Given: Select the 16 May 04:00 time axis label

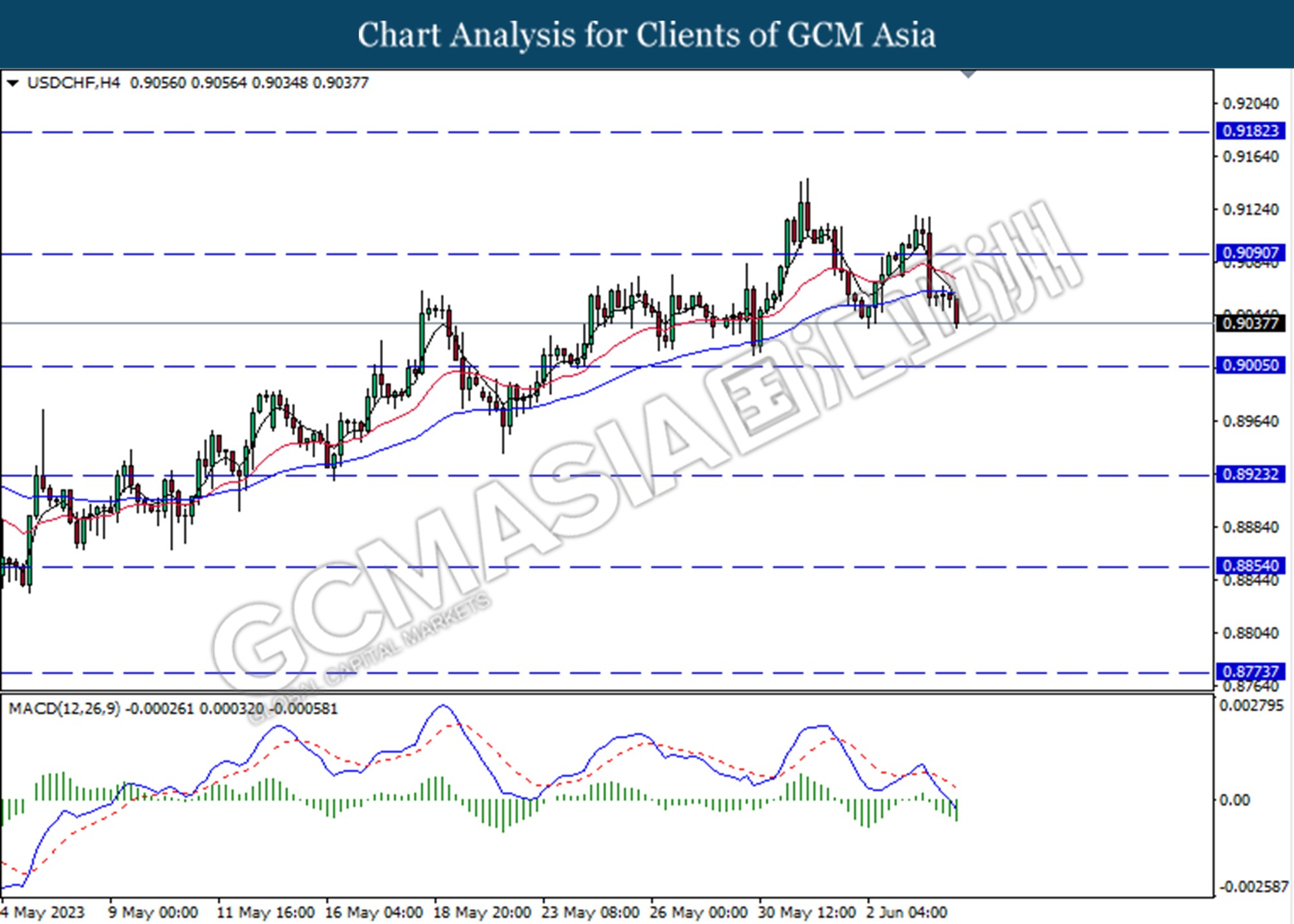Looking at the screenshot, I should tap(374, 912).
